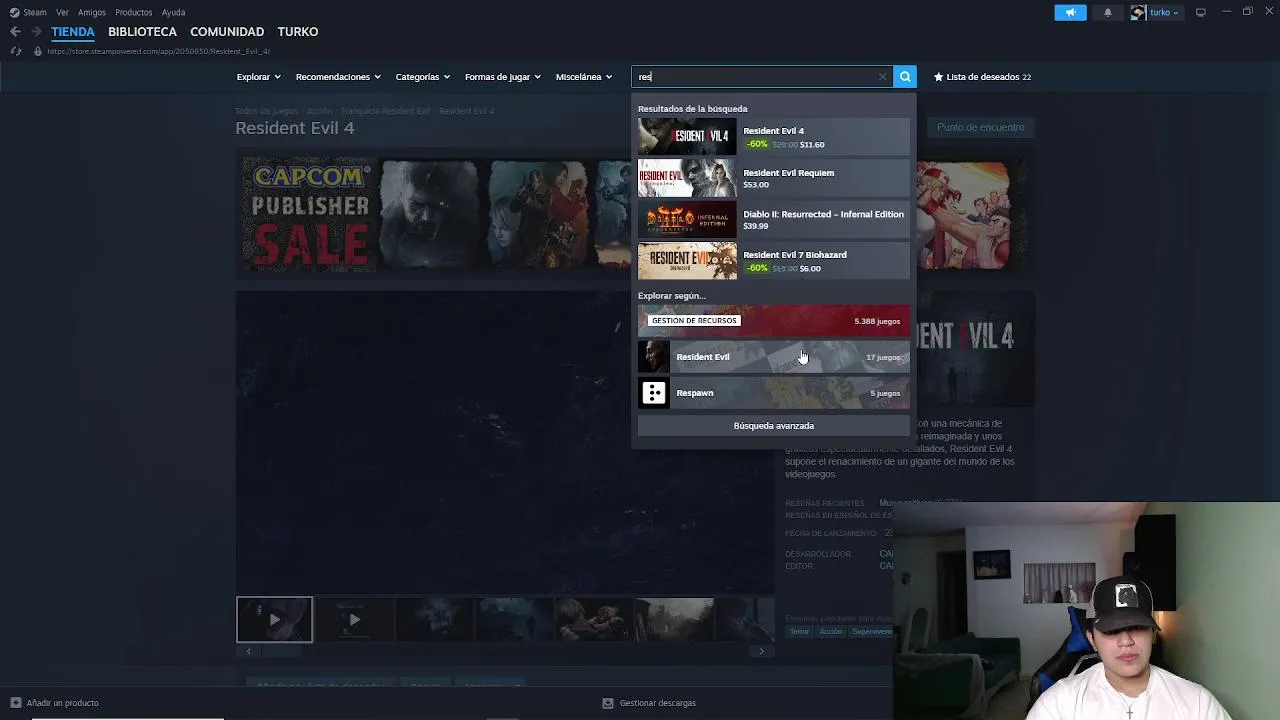Browse the Resident Evil franchise suggestion

pos(774,357)
